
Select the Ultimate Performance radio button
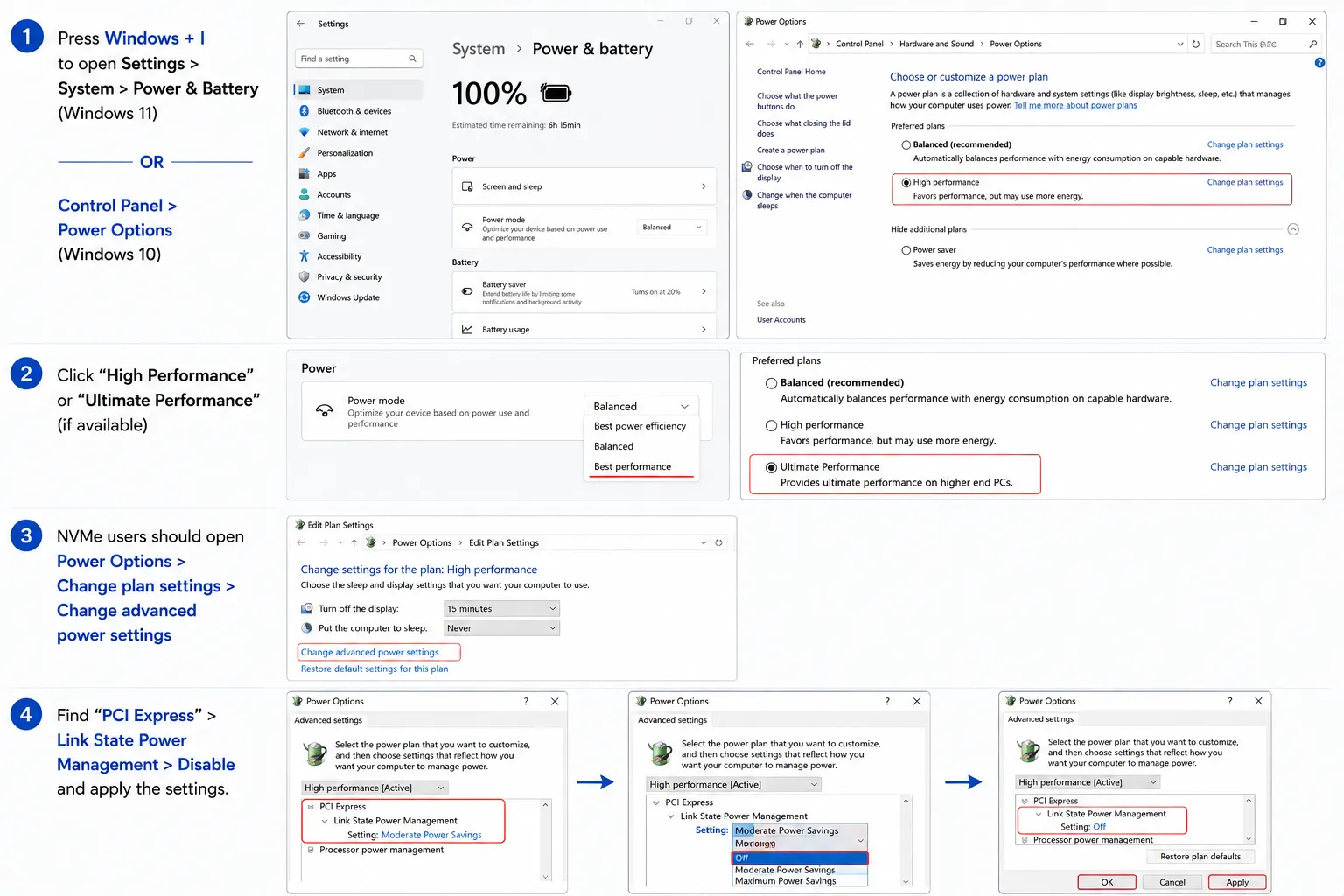(771, 467)
